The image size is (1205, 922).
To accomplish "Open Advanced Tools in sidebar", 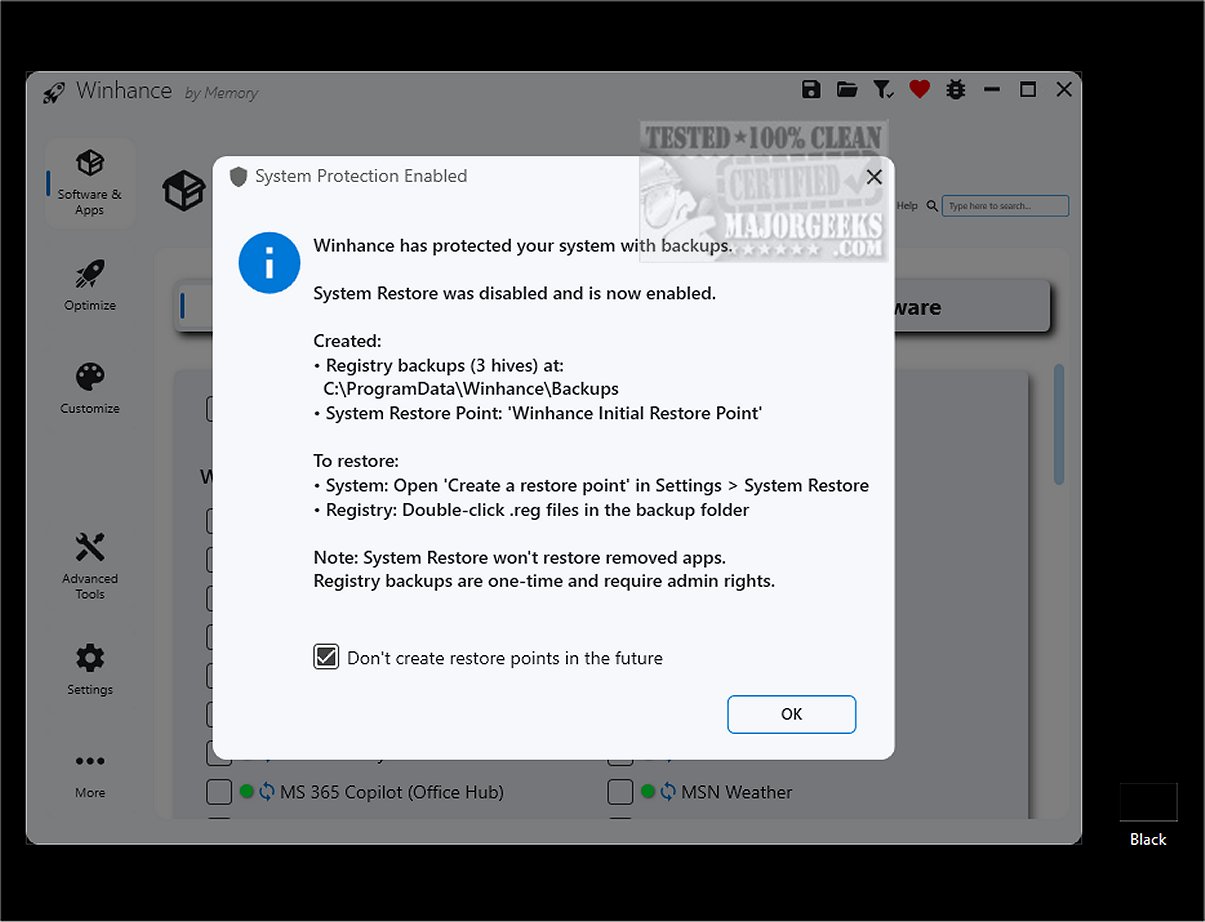I will pyautogui.click(x=90, y=565).
